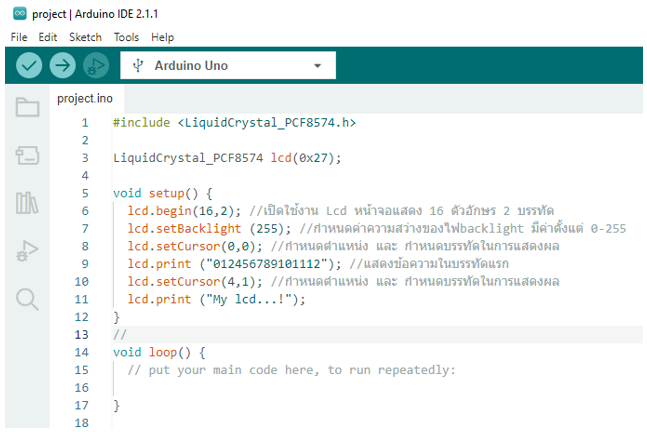
Task: Click the void setup() line
Action: tap(163, 193)
